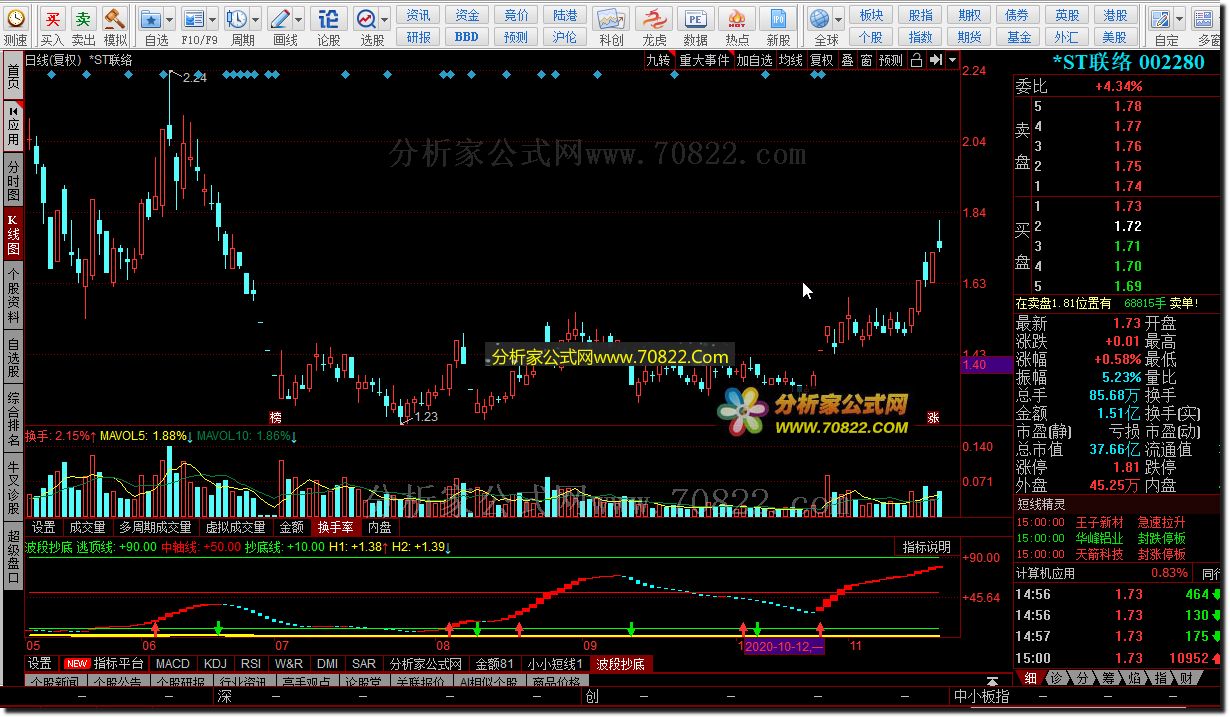
Task: Select the 诊 tab at bottom right
Action: point(1057,678)
